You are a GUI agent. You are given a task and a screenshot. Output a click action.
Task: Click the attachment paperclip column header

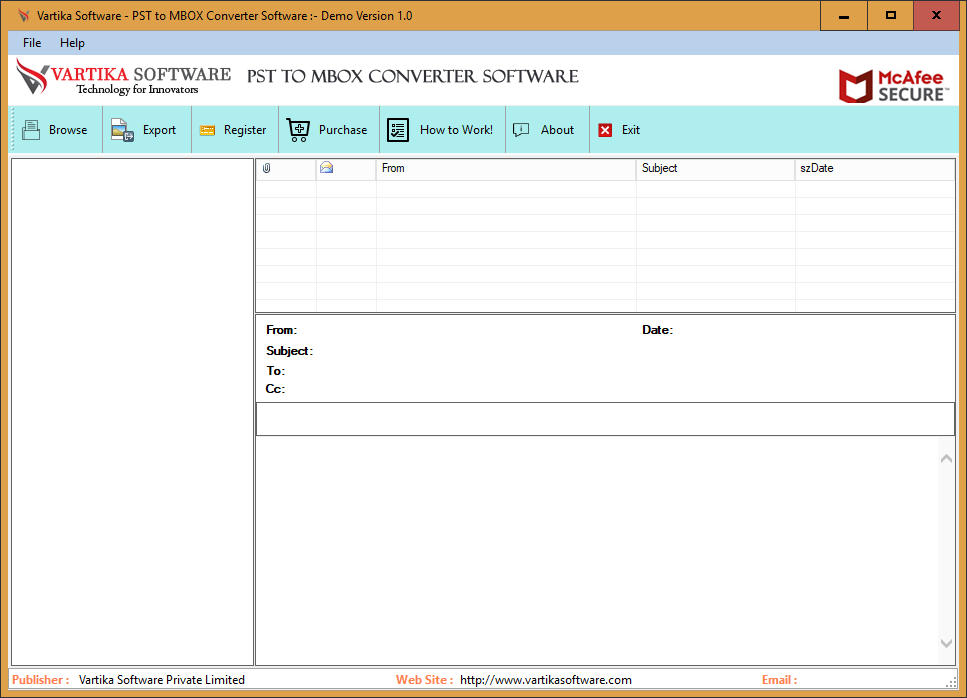(x=266, y=168)
